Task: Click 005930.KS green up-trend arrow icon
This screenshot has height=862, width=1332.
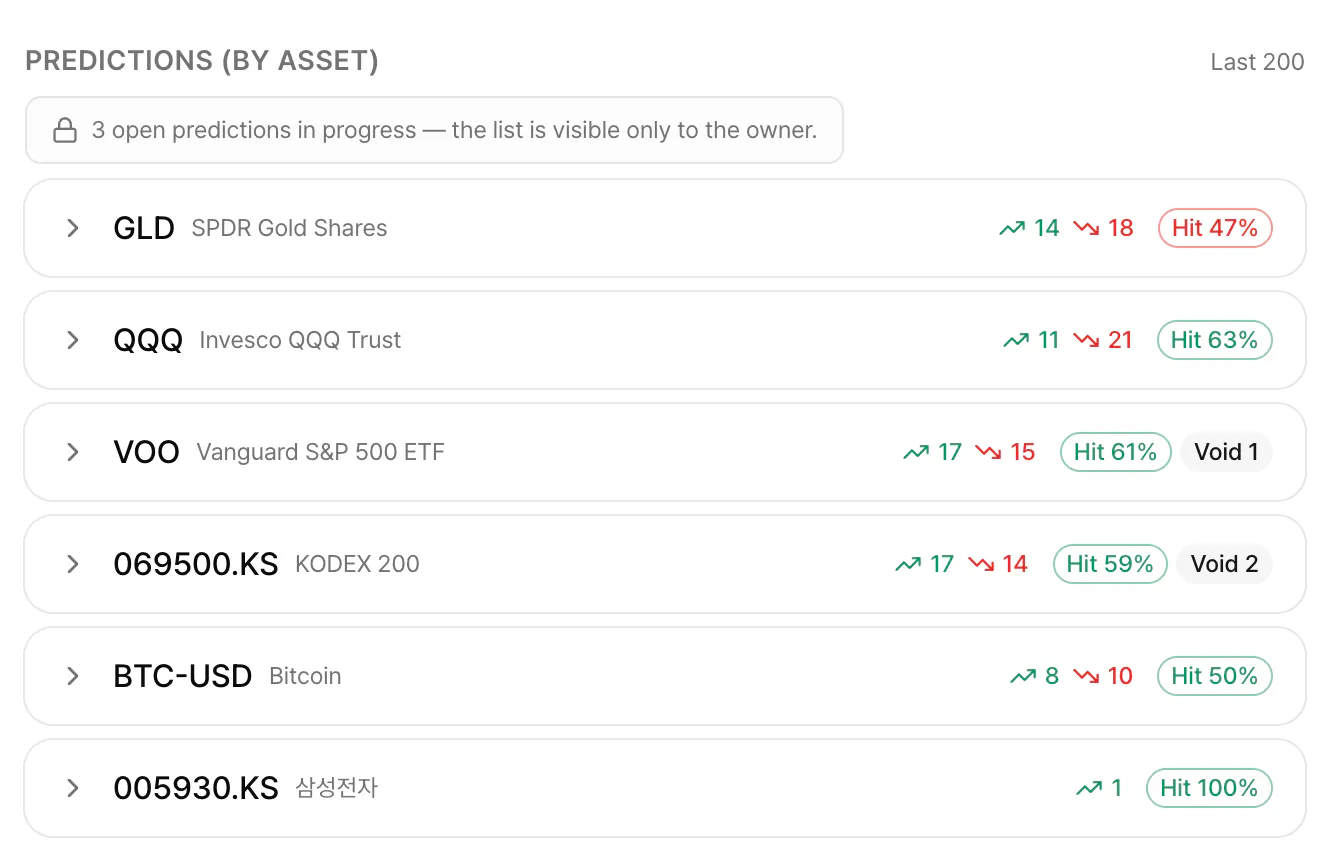Action: (x=1089, y=788)
